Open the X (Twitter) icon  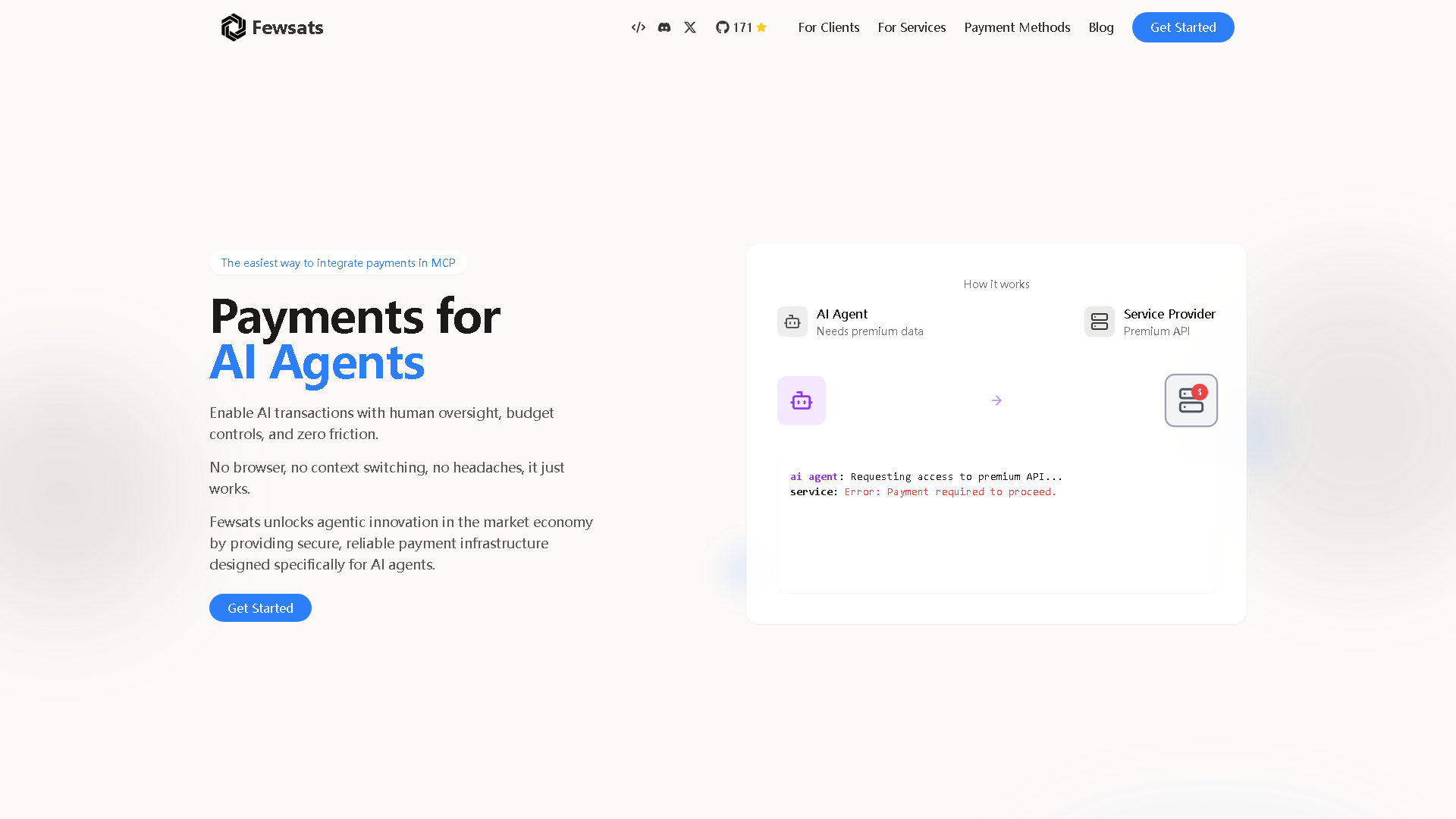click(x=689, y=27)
